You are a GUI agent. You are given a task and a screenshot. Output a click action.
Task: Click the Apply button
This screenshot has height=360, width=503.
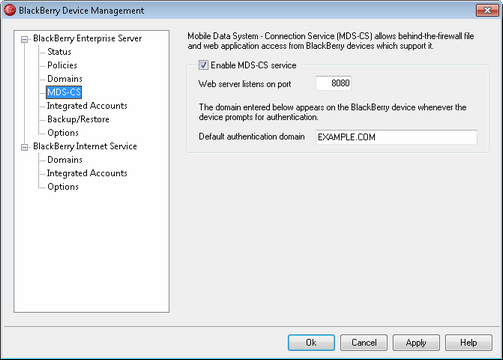pos(416,343)
